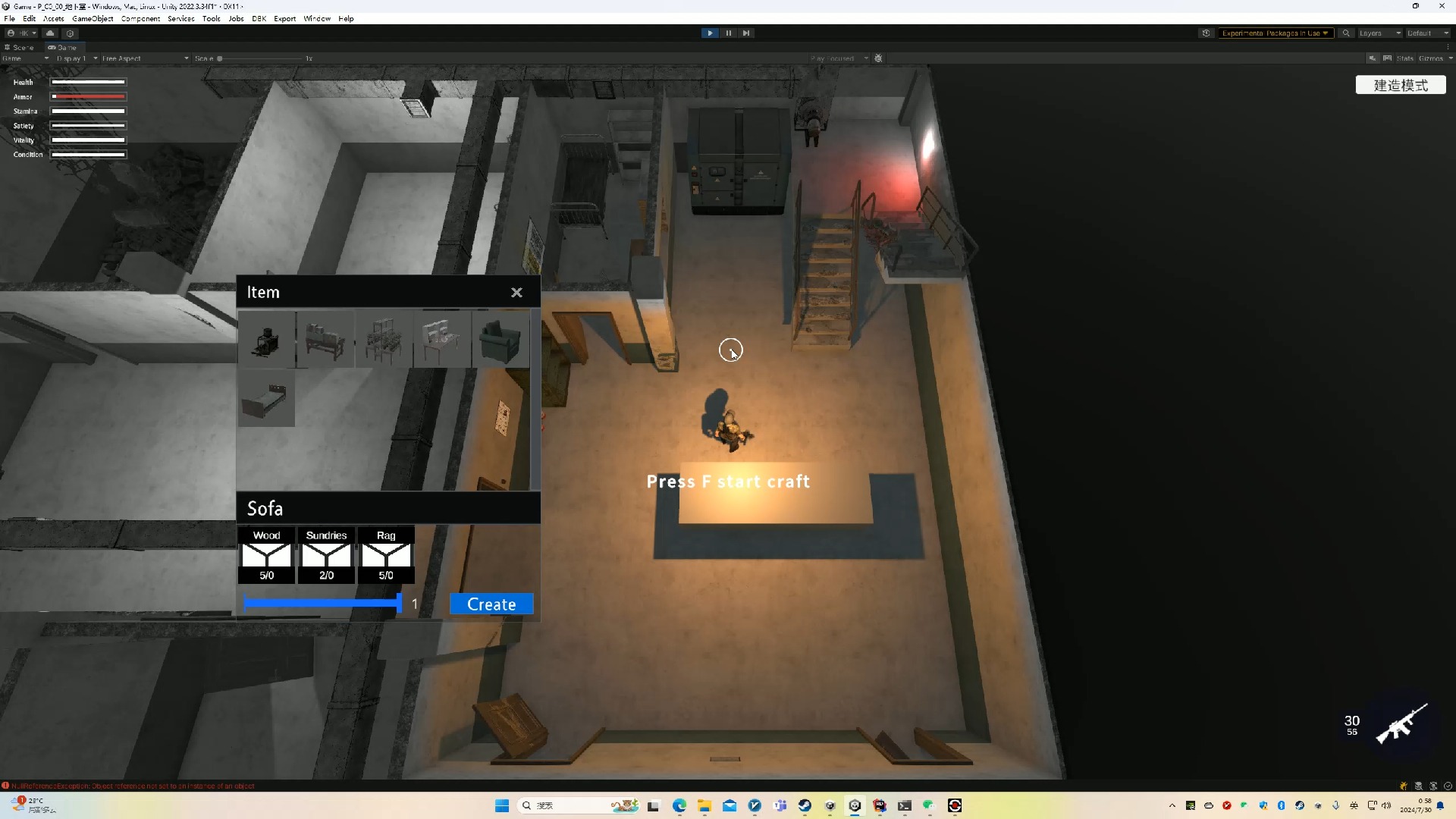
Task: Click the Pause button in toolbar
Action: tap(728, 33)
